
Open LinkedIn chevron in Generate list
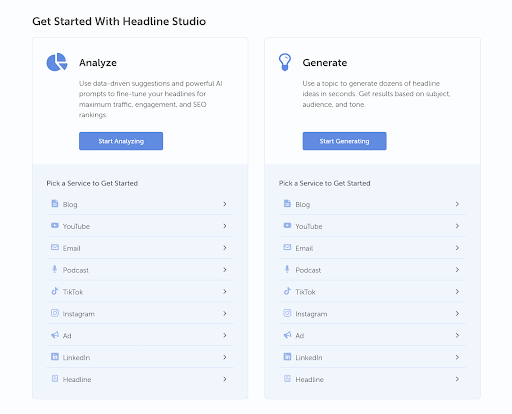point(457,357)
